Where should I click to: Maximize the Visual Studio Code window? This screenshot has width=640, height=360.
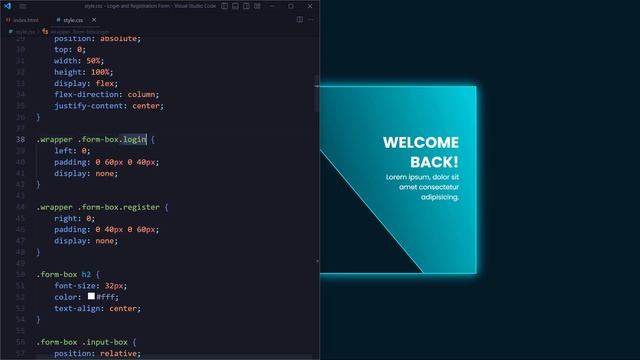click(x=291, y=6)
